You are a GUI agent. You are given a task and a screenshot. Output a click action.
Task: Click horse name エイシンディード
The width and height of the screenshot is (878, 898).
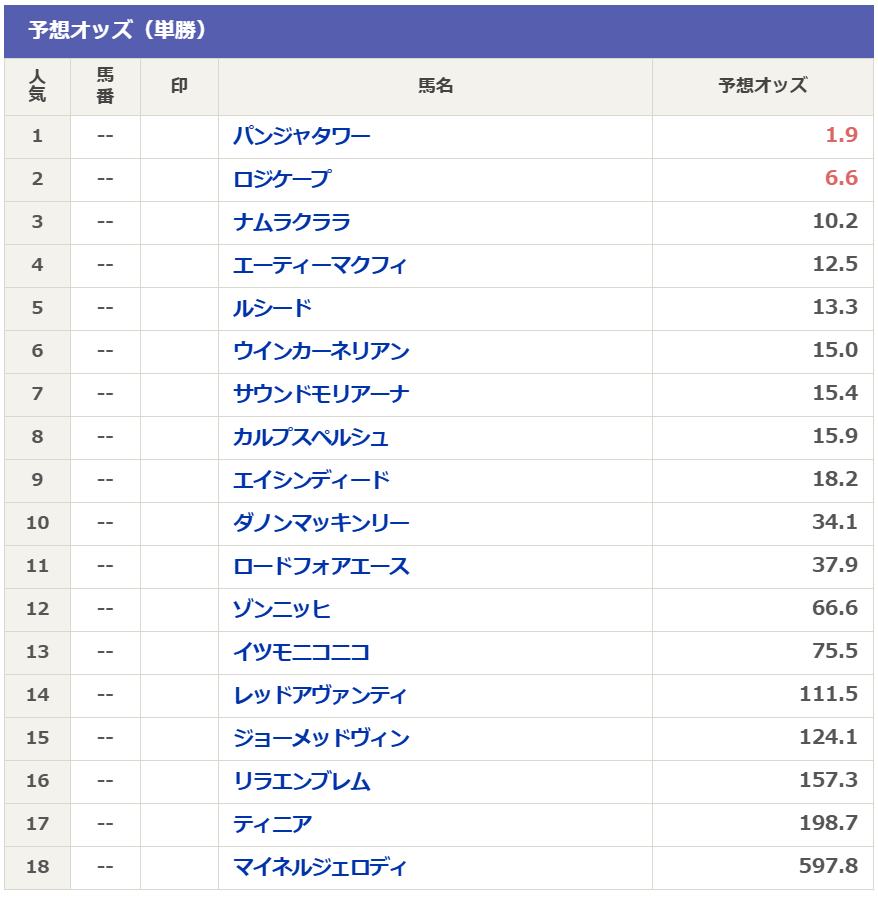coord(312,480)
